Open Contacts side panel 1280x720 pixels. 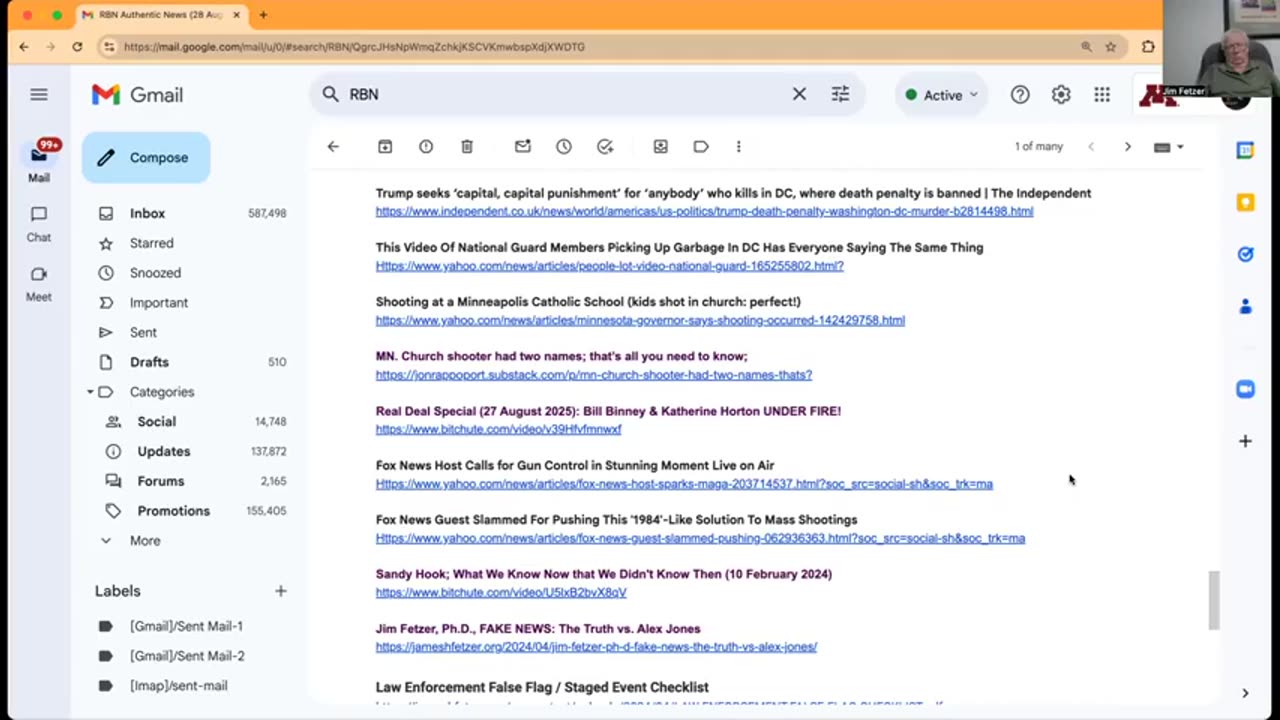[x=1245, y=306]
